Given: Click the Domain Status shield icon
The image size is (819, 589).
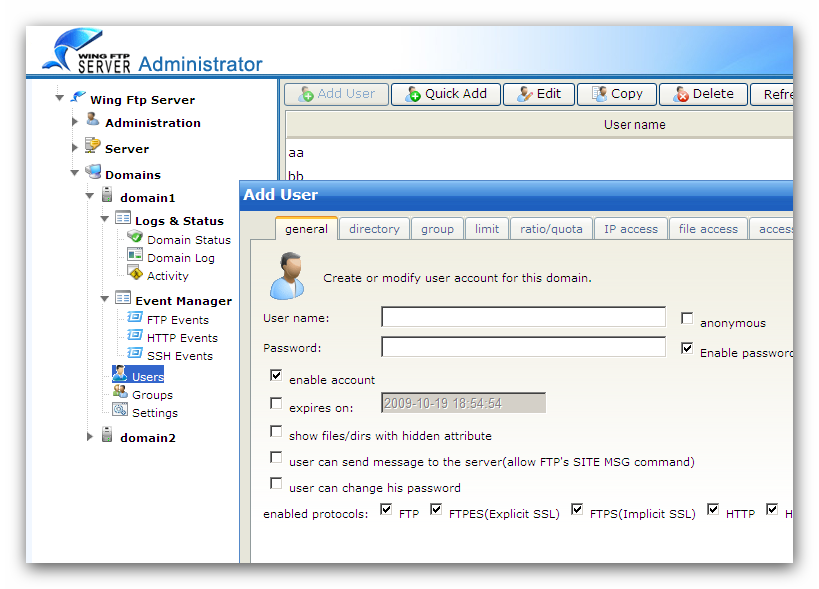Looking at the screenshot, I should pos(135,237).
